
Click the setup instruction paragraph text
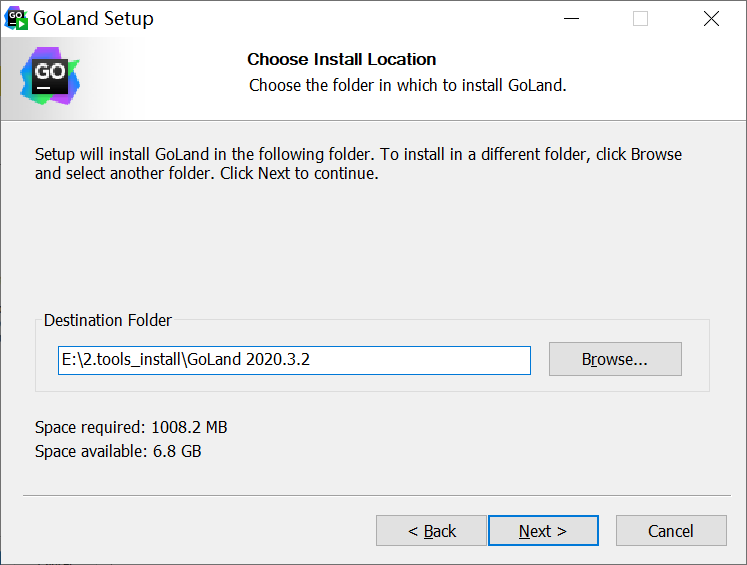[358, 164]
